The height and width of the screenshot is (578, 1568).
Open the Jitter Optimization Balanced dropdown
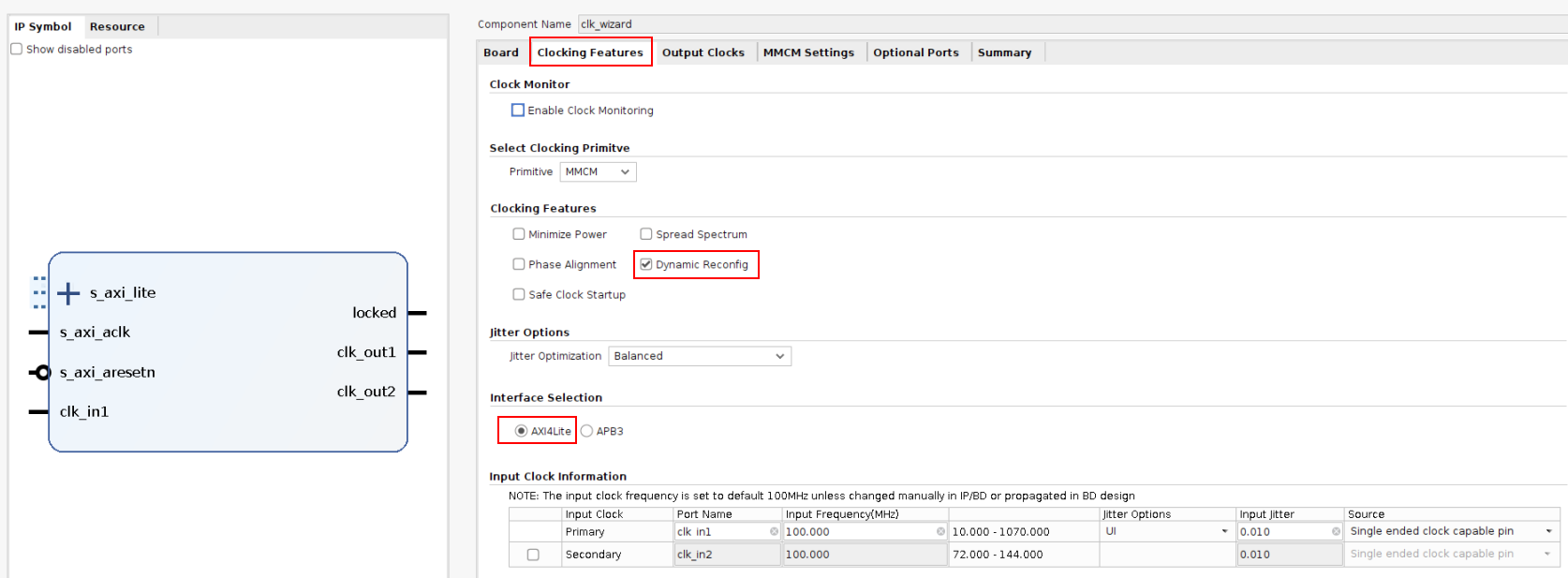tap(700, 356)
